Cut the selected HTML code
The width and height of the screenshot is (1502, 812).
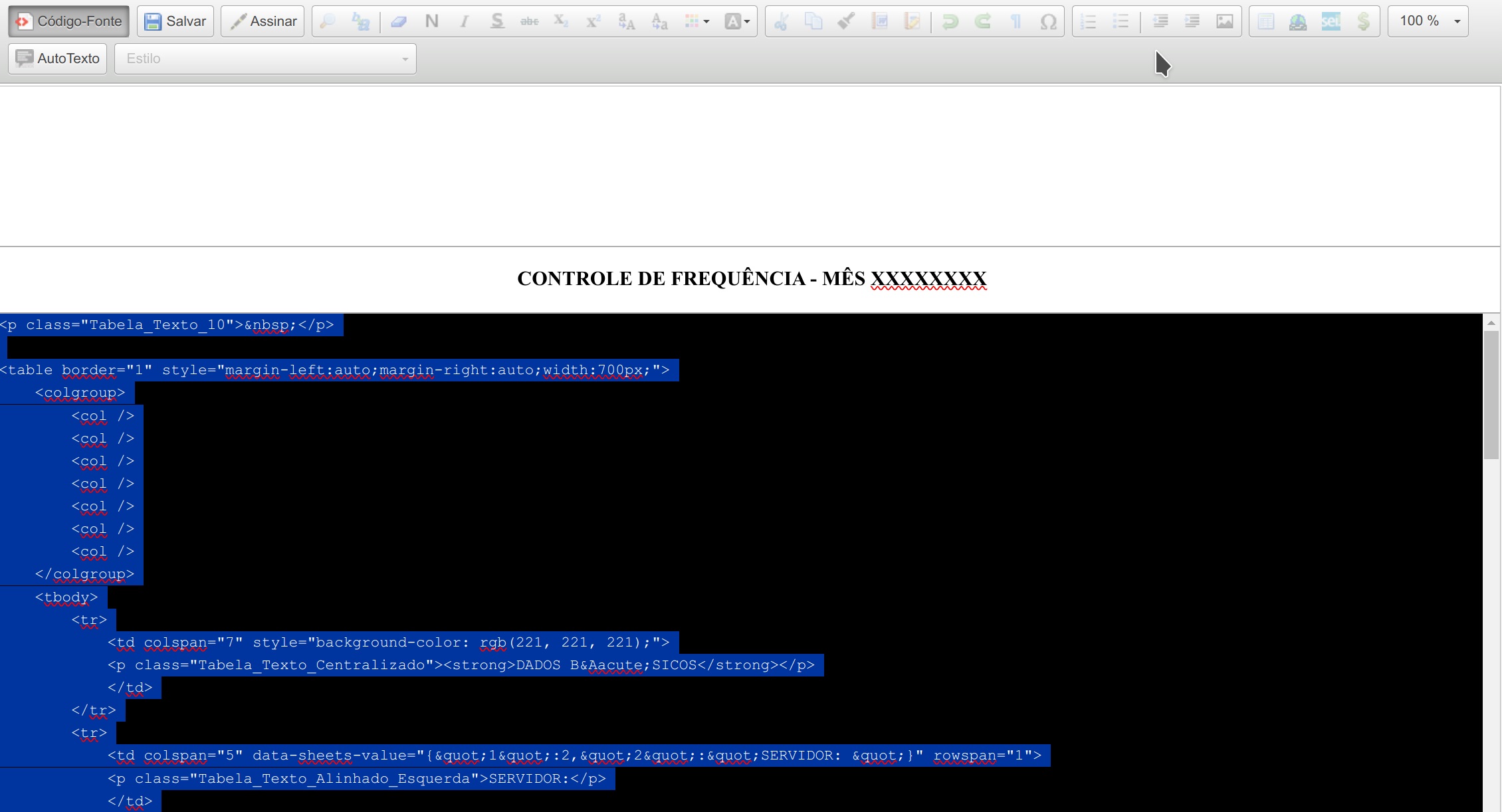[x=782, y=21]
